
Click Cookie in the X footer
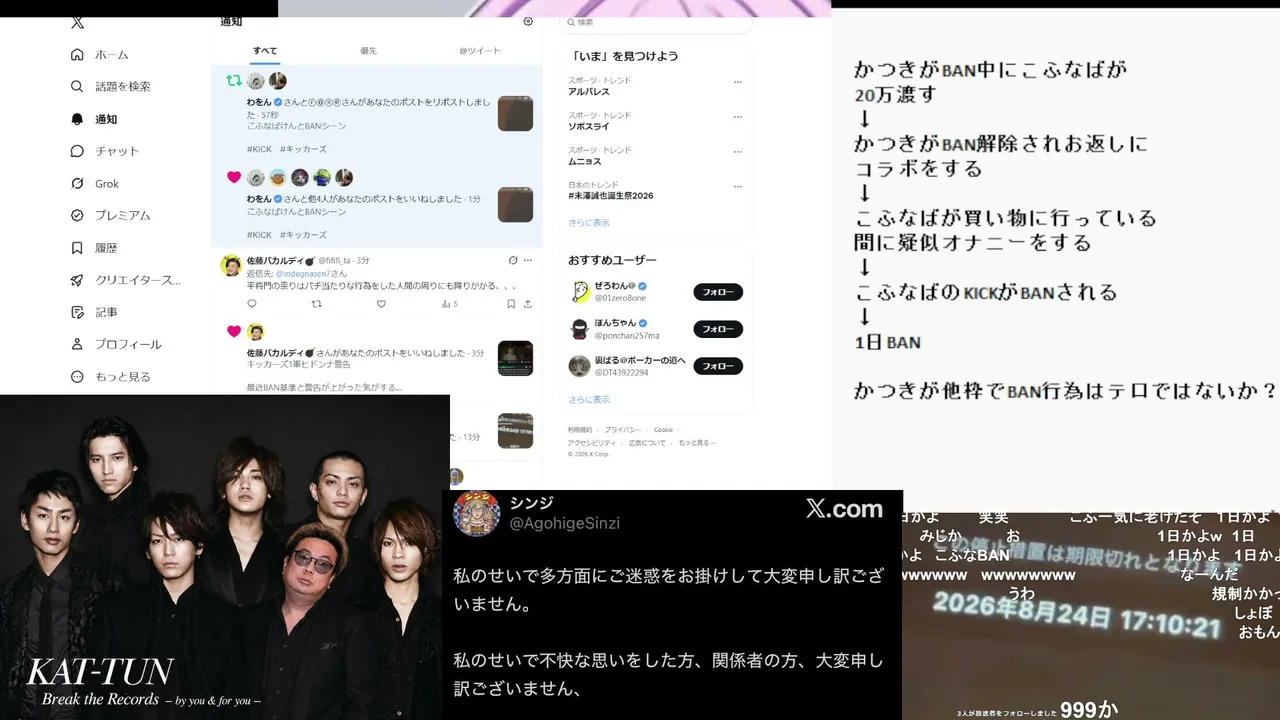(664, 430)
